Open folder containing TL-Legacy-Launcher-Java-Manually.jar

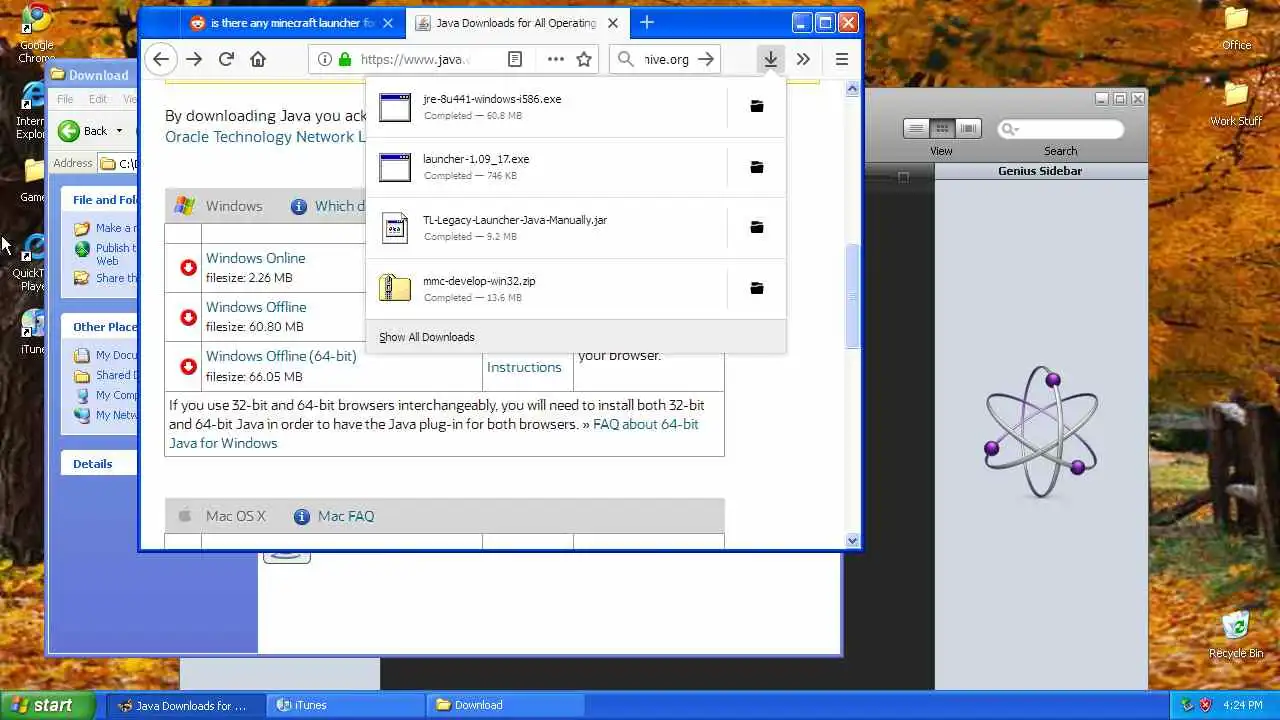(x=757, y=227)
